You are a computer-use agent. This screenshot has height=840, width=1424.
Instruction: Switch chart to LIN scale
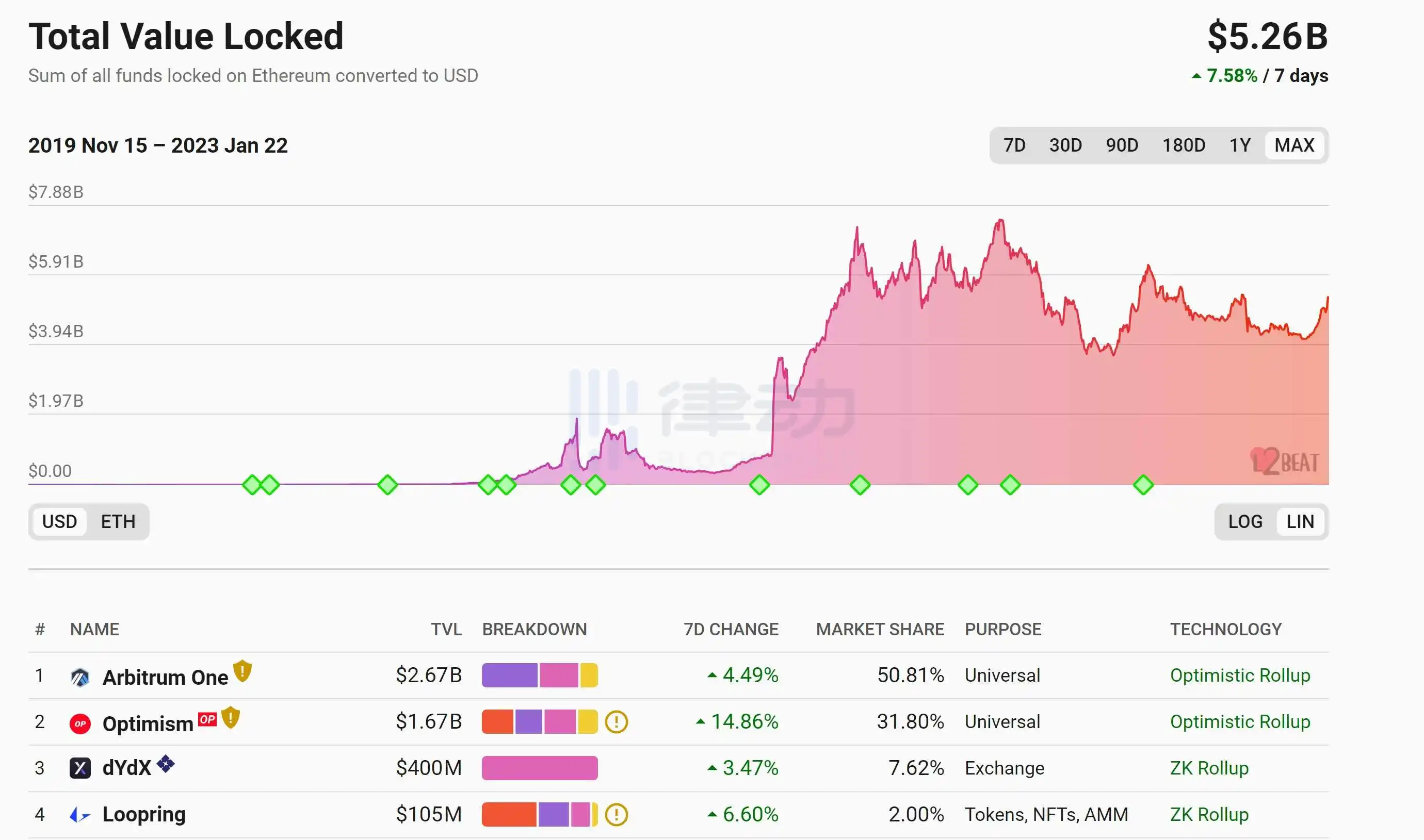point(1300,521)
